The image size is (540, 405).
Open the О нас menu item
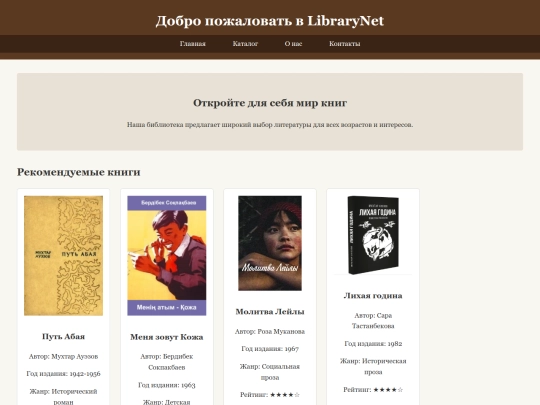tap(293, 44)
